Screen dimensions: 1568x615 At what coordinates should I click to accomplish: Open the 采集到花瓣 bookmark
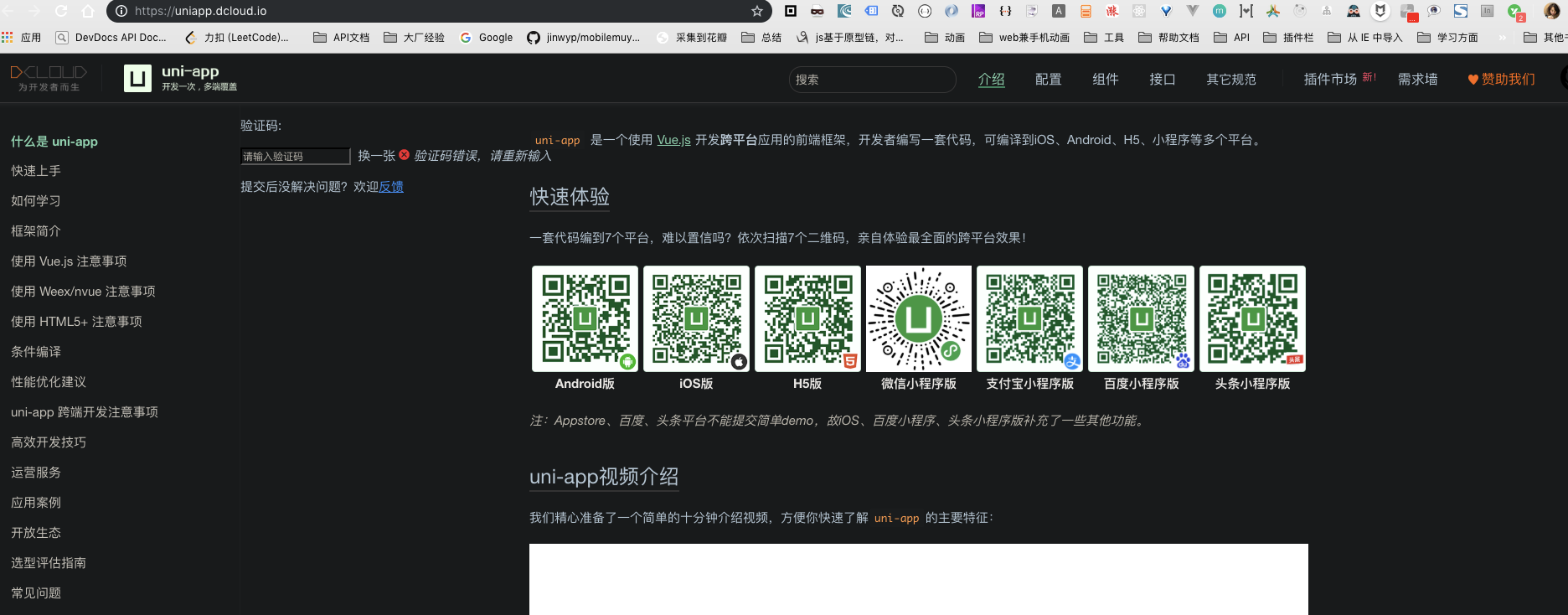[692, 38]
